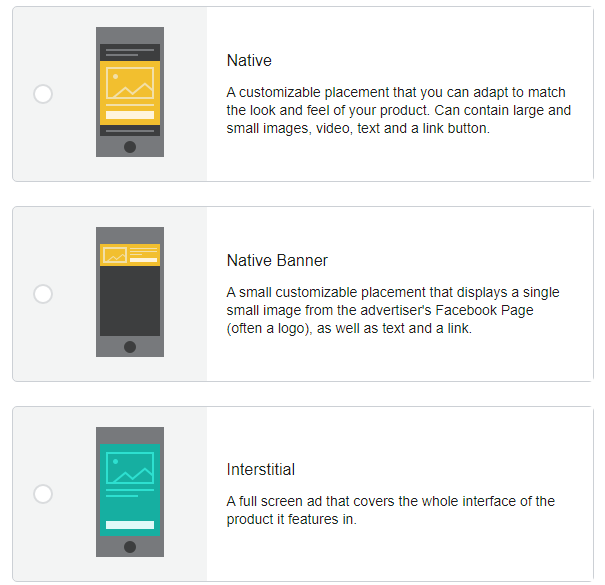Click the "Interstitial" heading
This screenshot has height=585, width=605.
[261, 470]
